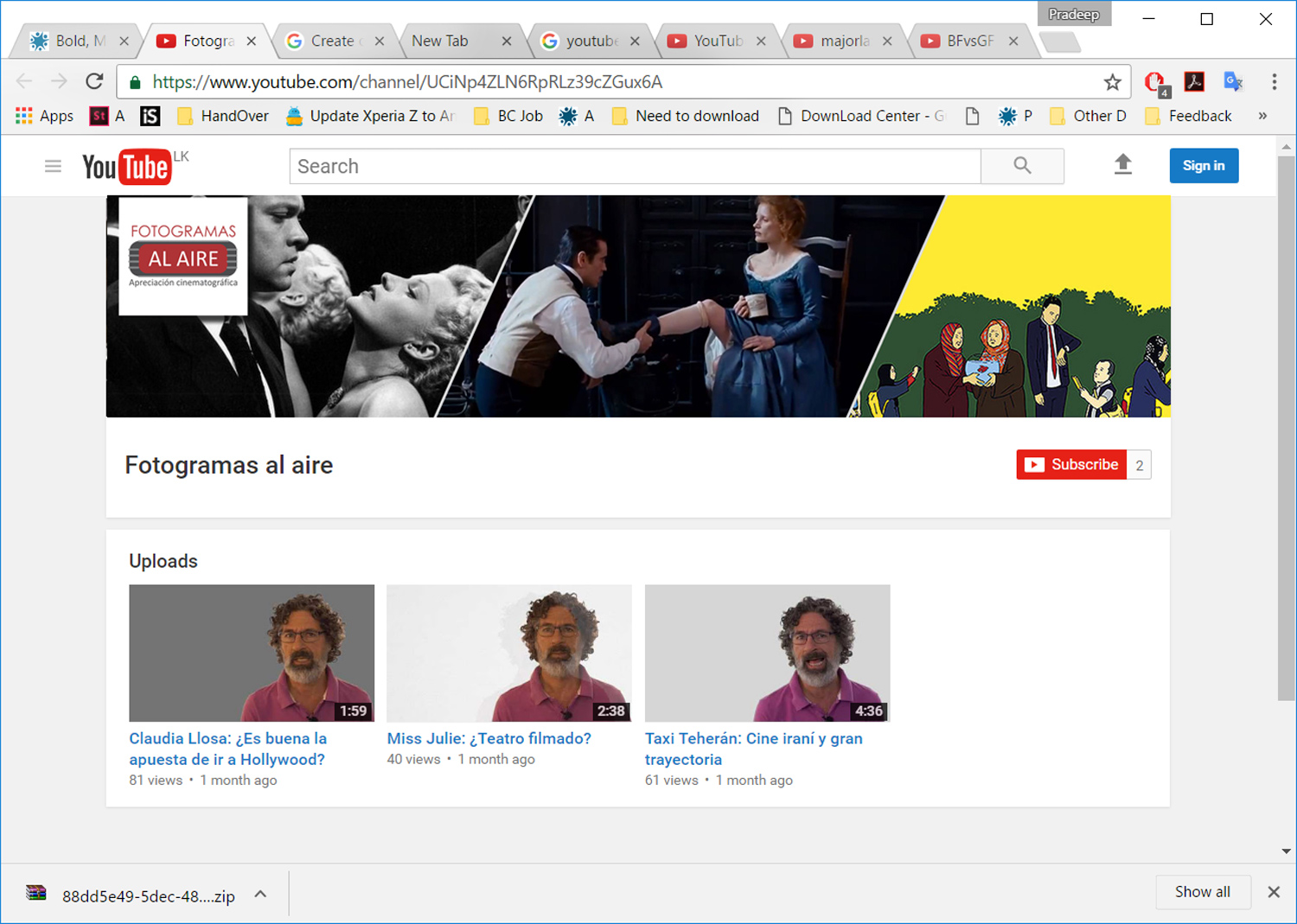Open the Adobe Acrobat extension icon
The width and height of the screenshot is (1297, 924).
[x=1194, y=82]
